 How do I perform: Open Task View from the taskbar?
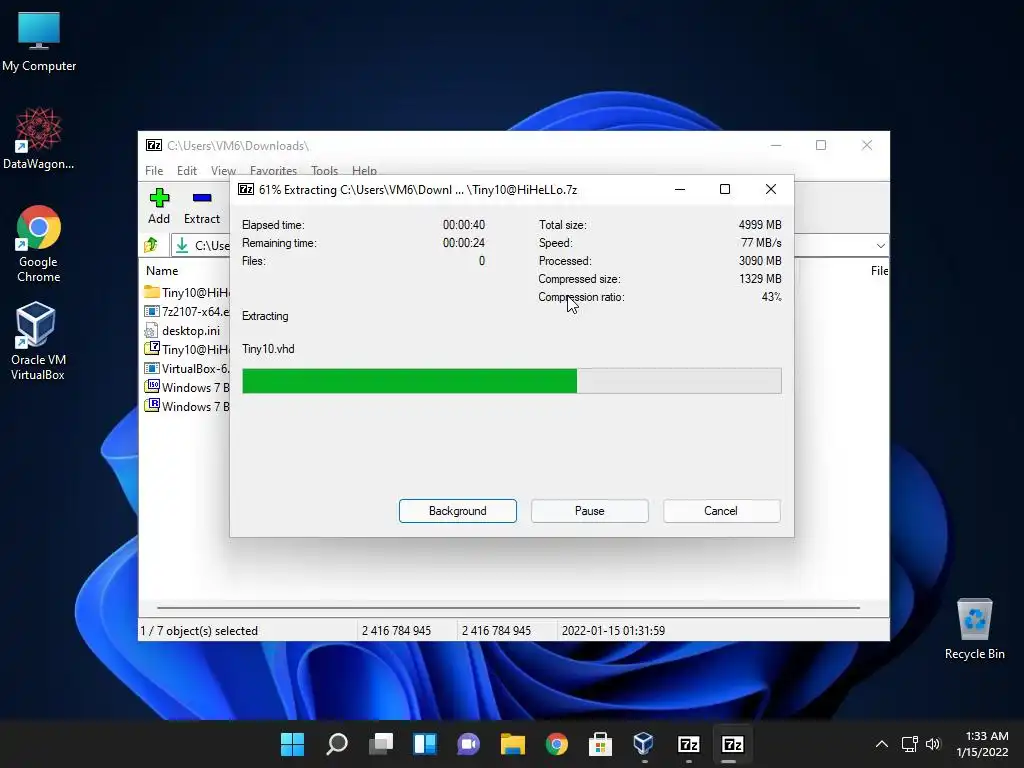(381, 744)
